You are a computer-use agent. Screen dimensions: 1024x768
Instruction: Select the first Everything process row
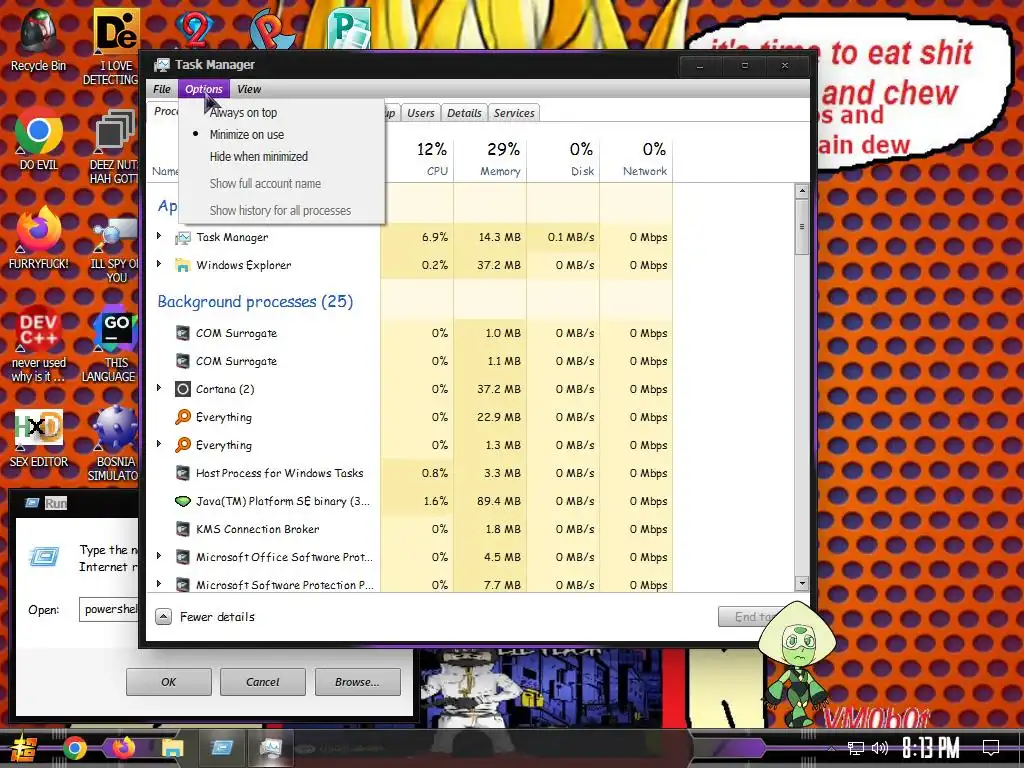(x=411, y=417)
